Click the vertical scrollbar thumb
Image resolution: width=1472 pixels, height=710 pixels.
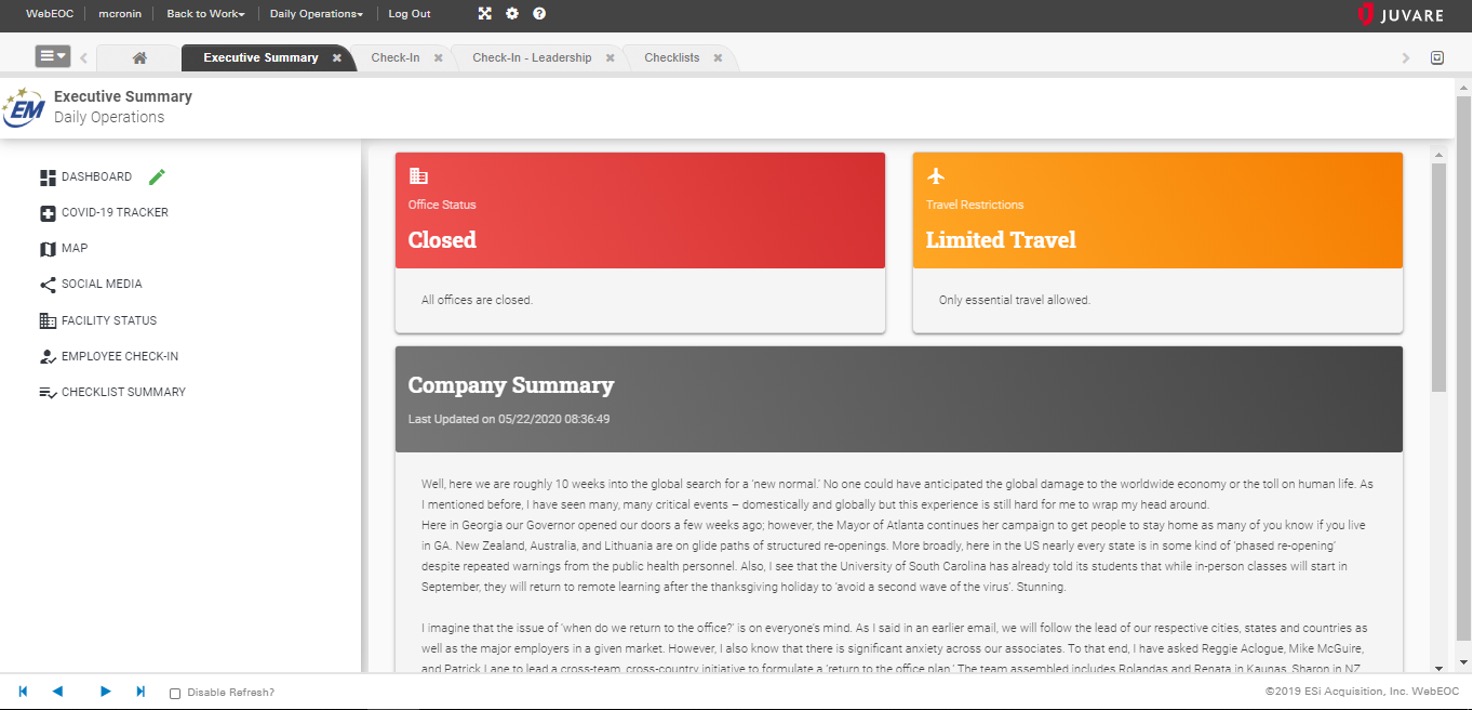pyautogui.click(x=1439, y=277)
